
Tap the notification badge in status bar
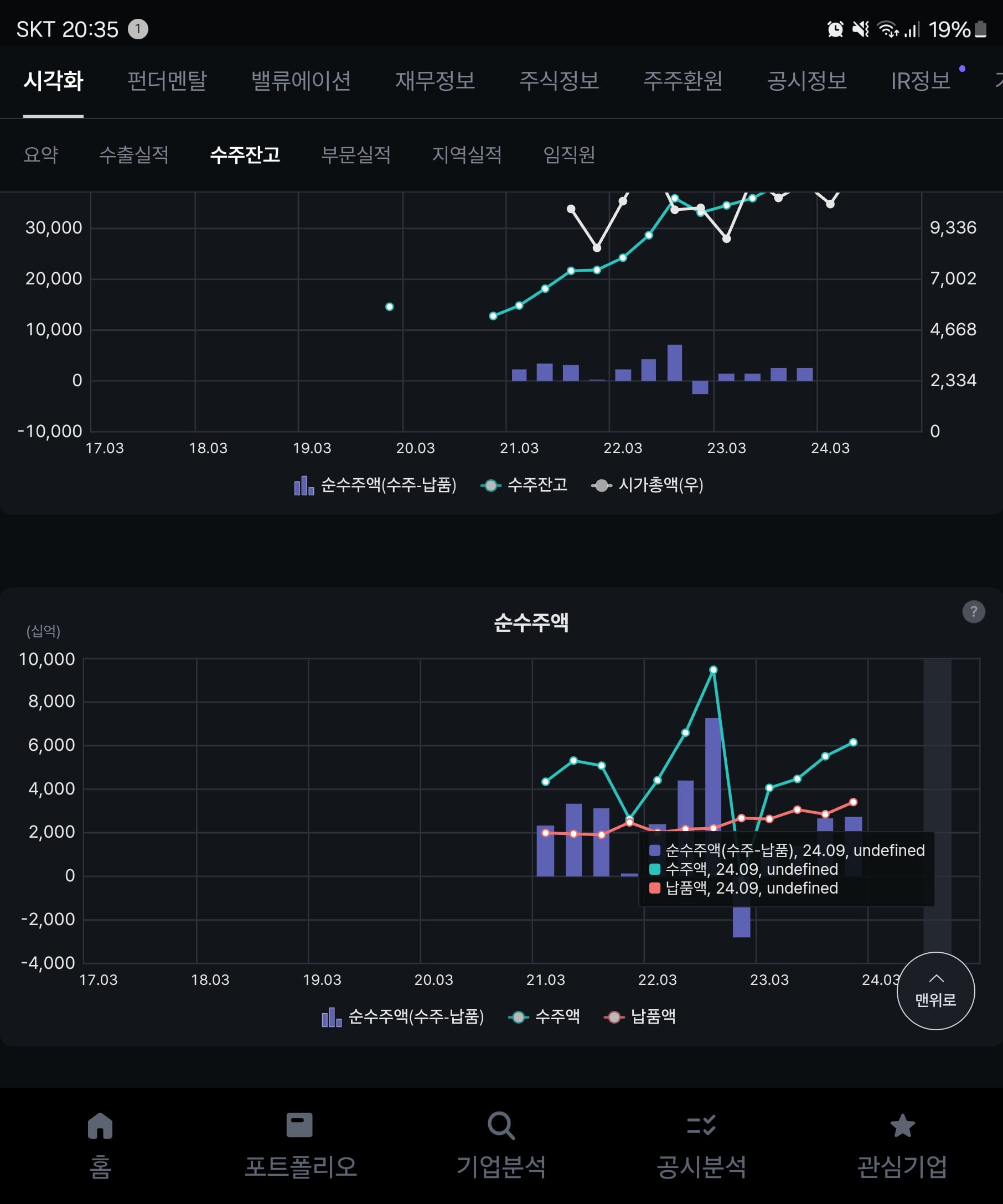click(x=138, y=29)
